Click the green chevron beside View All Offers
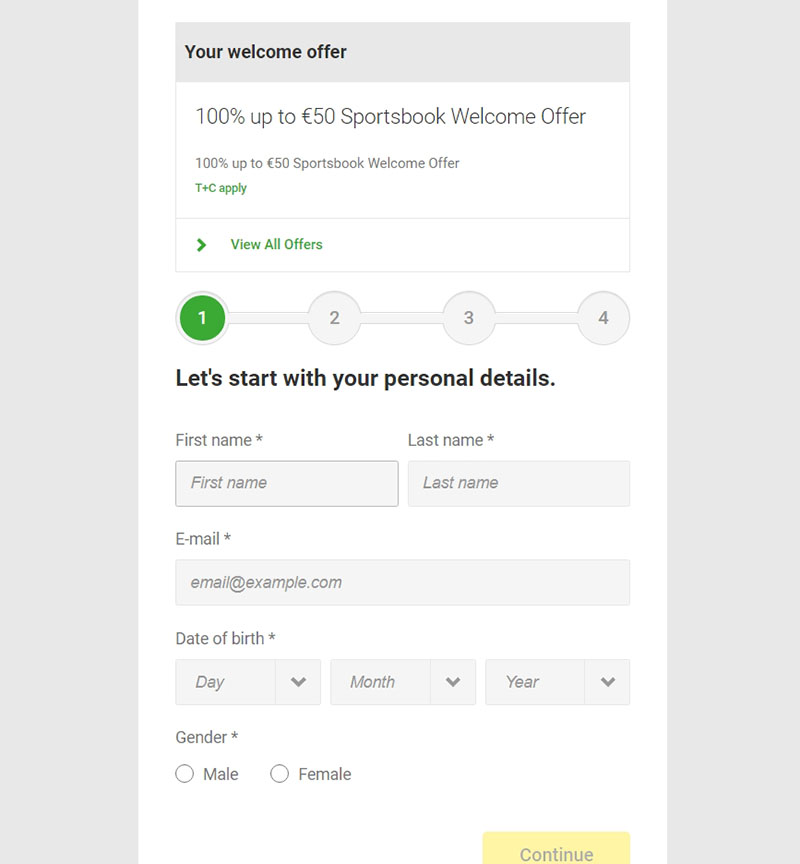Image resolution: width=800 pixels, height=864 pixels. pyautogui.click(x=202, y=245)
